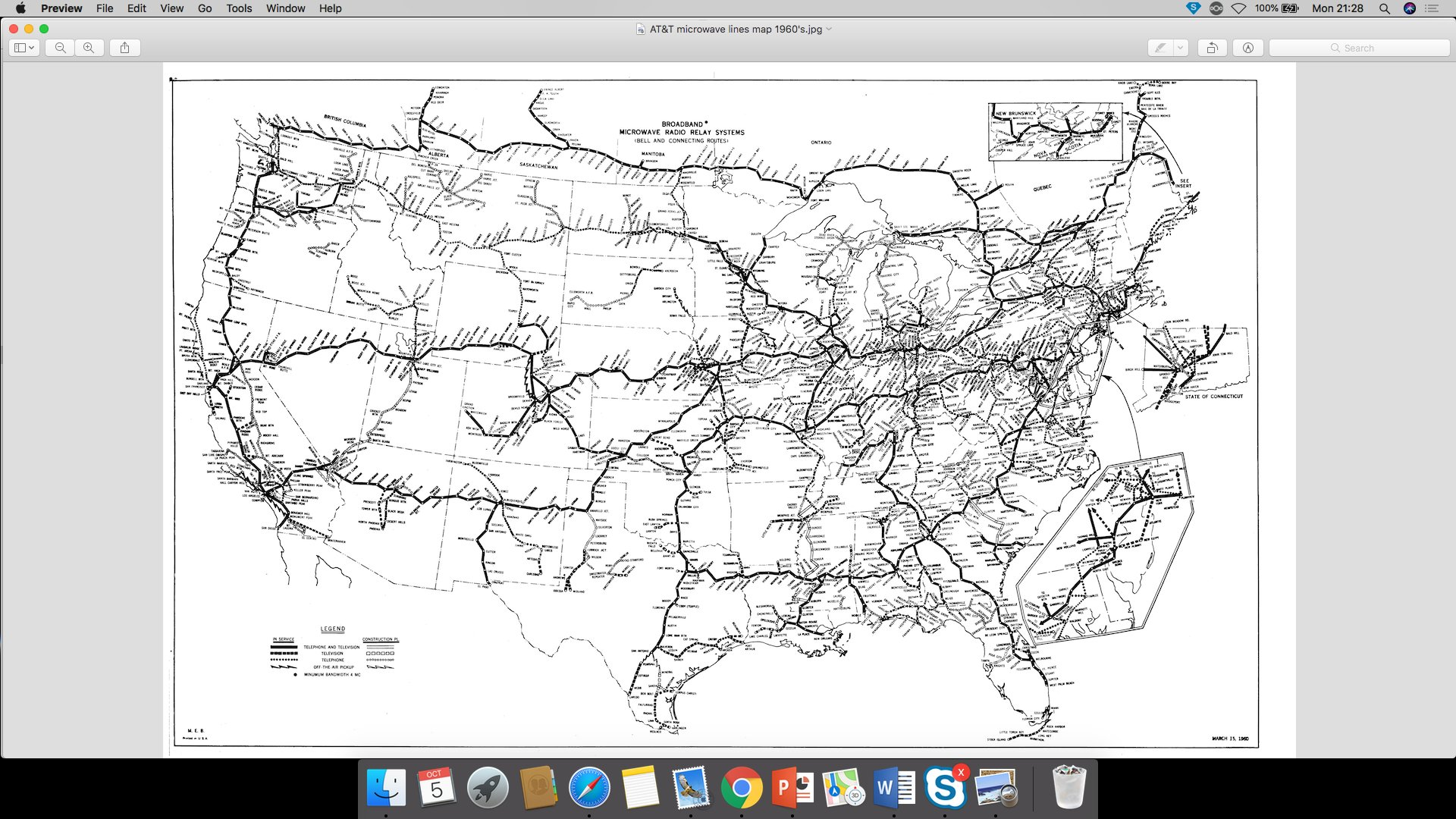Viewport: 1456px width, 819px height.
Task: Click the menu bar circular status icon
Action: click(x=1216, y=8)
